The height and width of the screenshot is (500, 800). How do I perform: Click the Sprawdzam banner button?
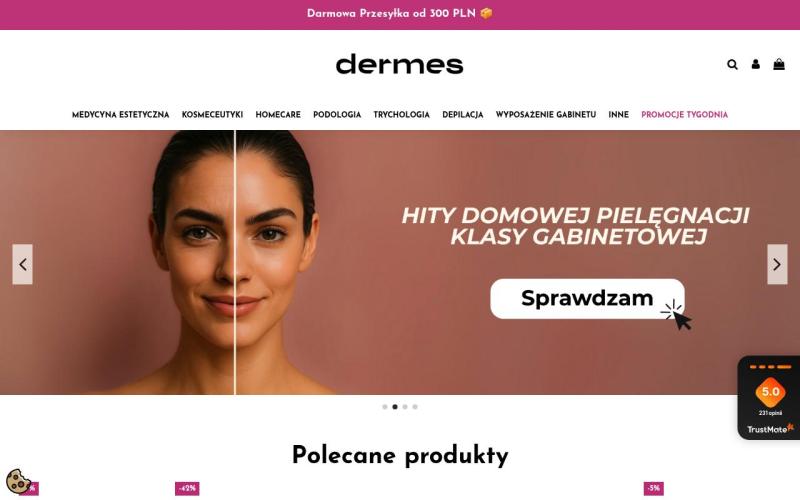(x=587, y=298)
